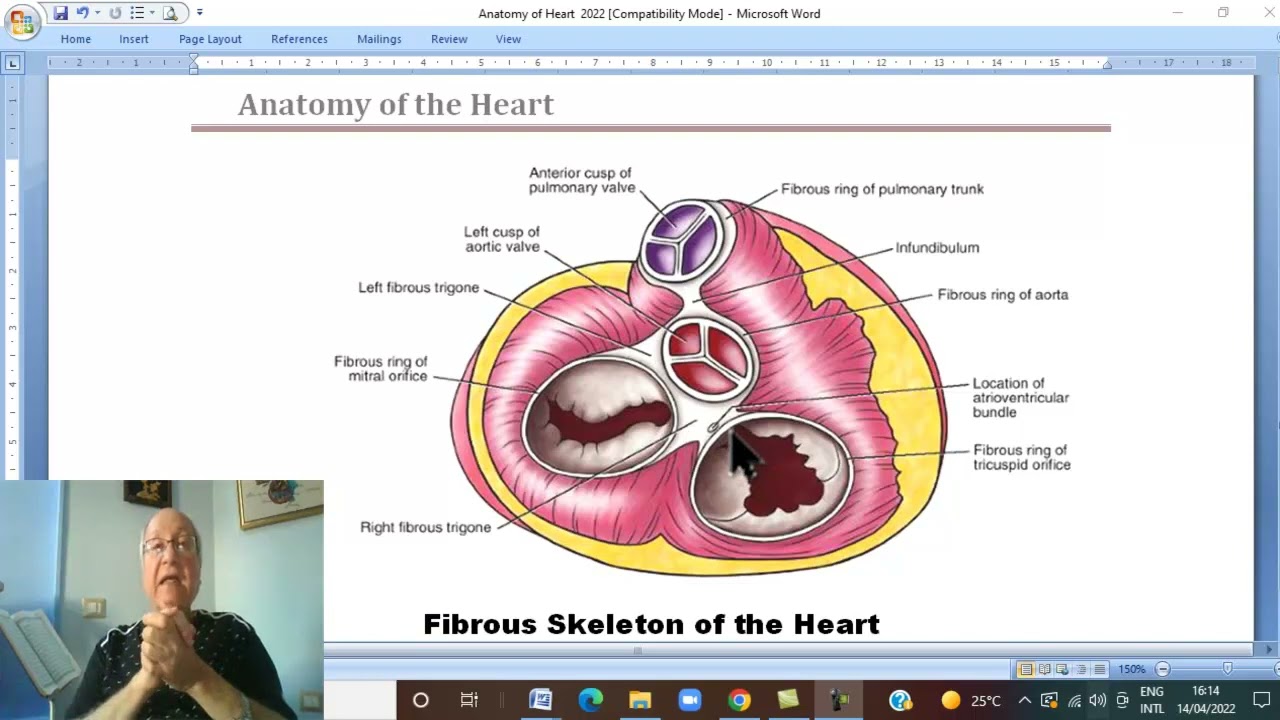Click the tab stop selector on the ruler
This screenshot has height=720, width=1280.
[x=12, y=63]
